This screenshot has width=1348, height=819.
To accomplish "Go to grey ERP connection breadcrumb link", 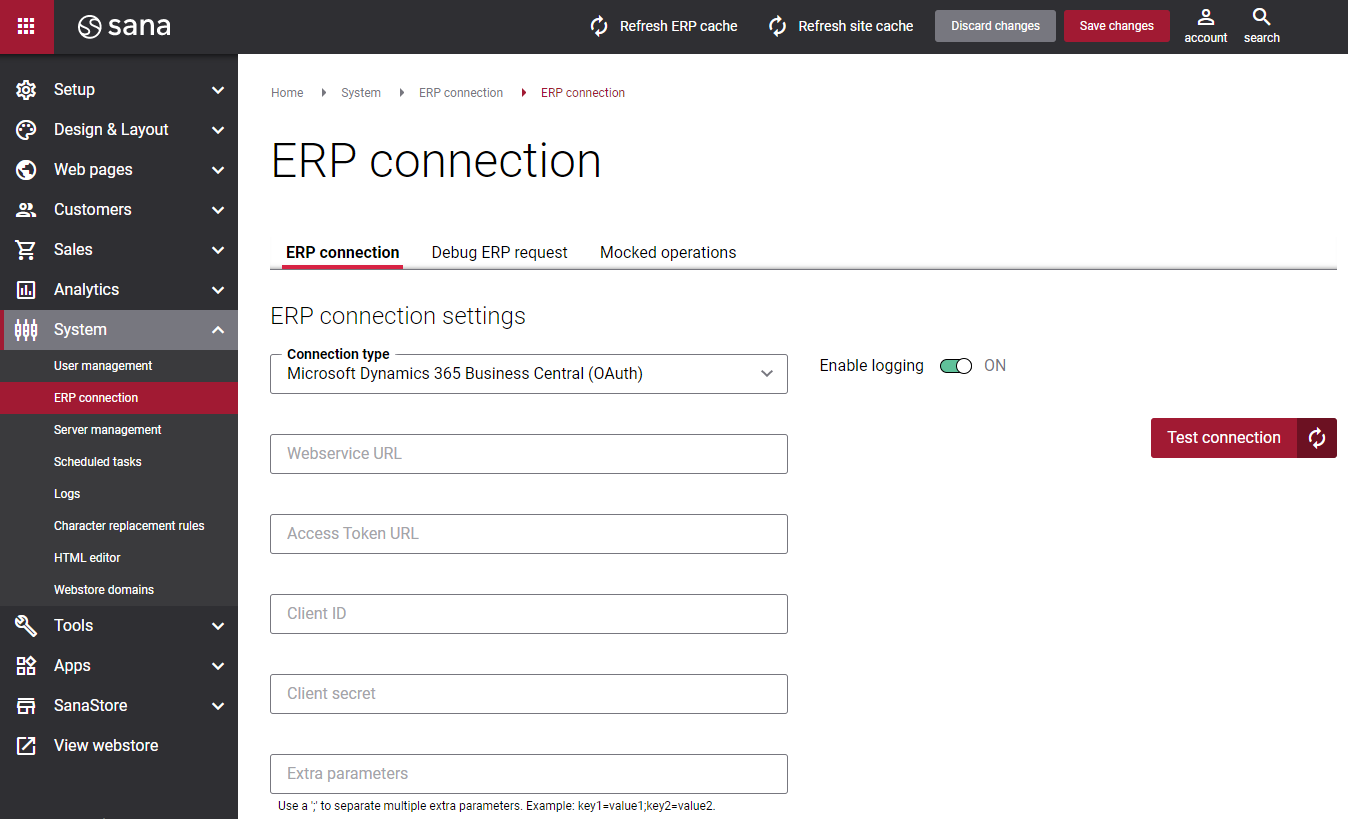I will pos(461,93).
